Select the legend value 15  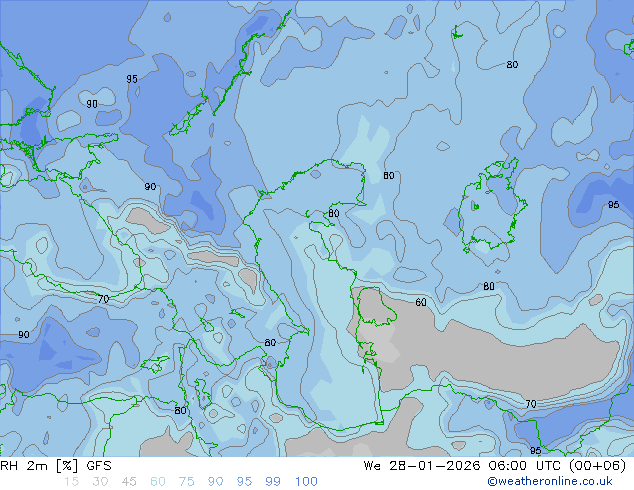coord(71,482)
